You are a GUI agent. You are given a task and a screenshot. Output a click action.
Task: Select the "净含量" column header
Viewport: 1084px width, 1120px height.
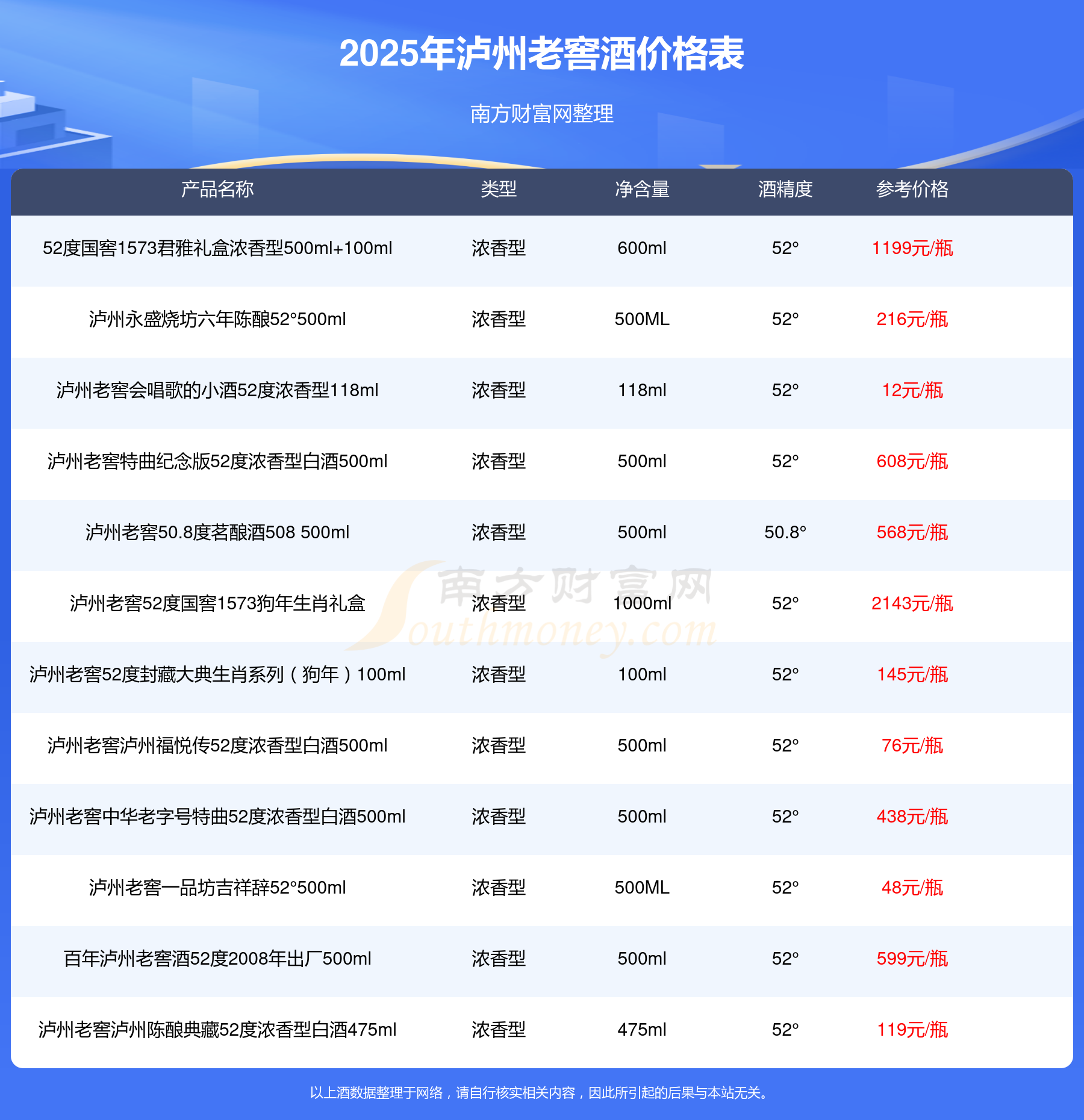click(642, 189)
